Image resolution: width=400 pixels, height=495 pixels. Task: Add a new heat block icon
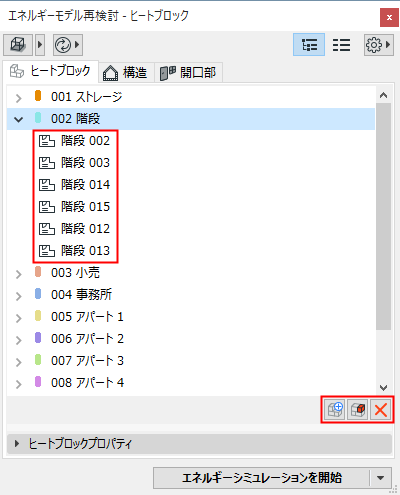pos(335,410)
